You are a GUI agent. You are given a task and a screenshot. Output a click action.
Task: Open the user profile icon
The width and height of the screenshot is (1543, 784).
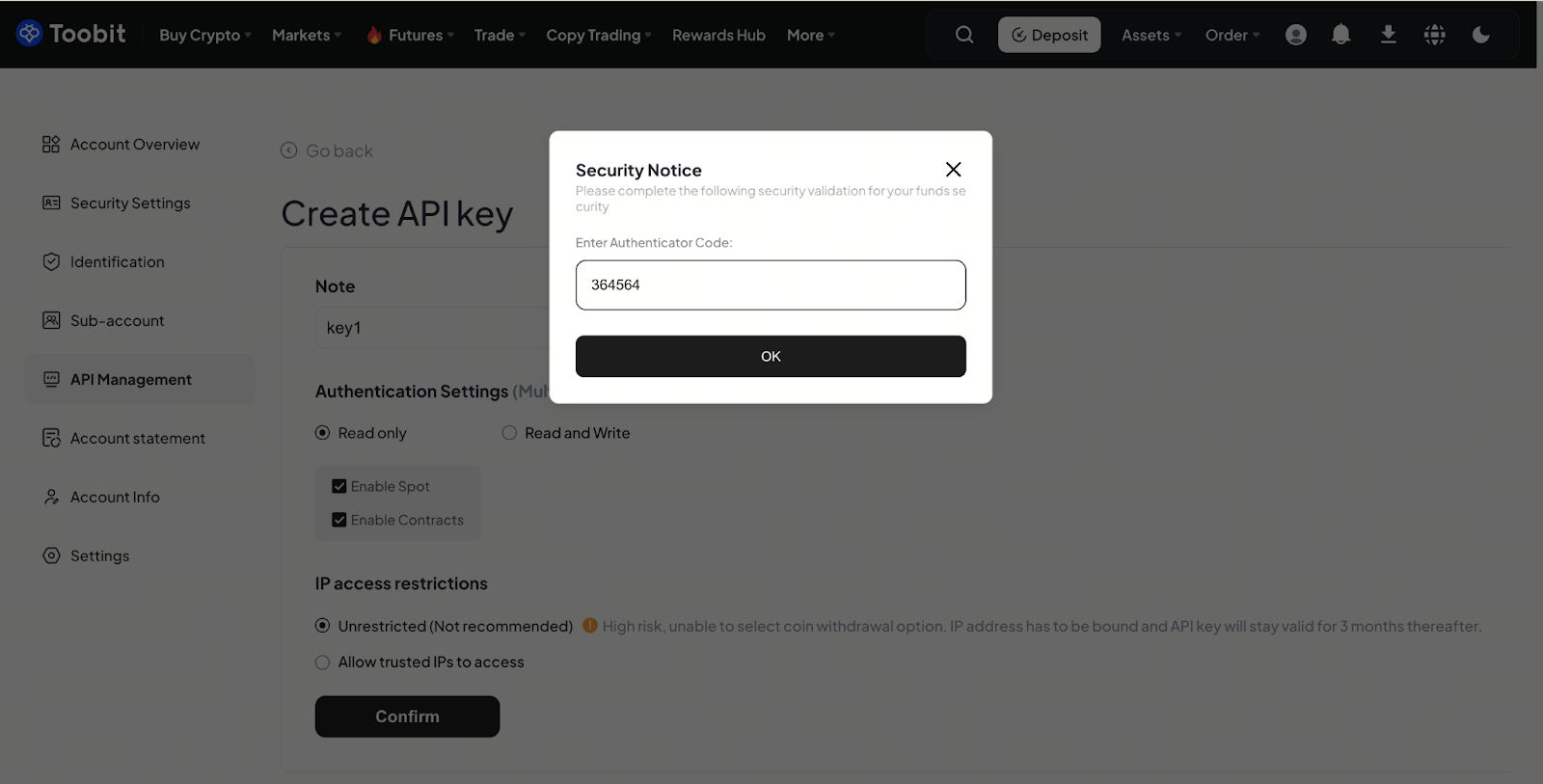coord(1296,35)
